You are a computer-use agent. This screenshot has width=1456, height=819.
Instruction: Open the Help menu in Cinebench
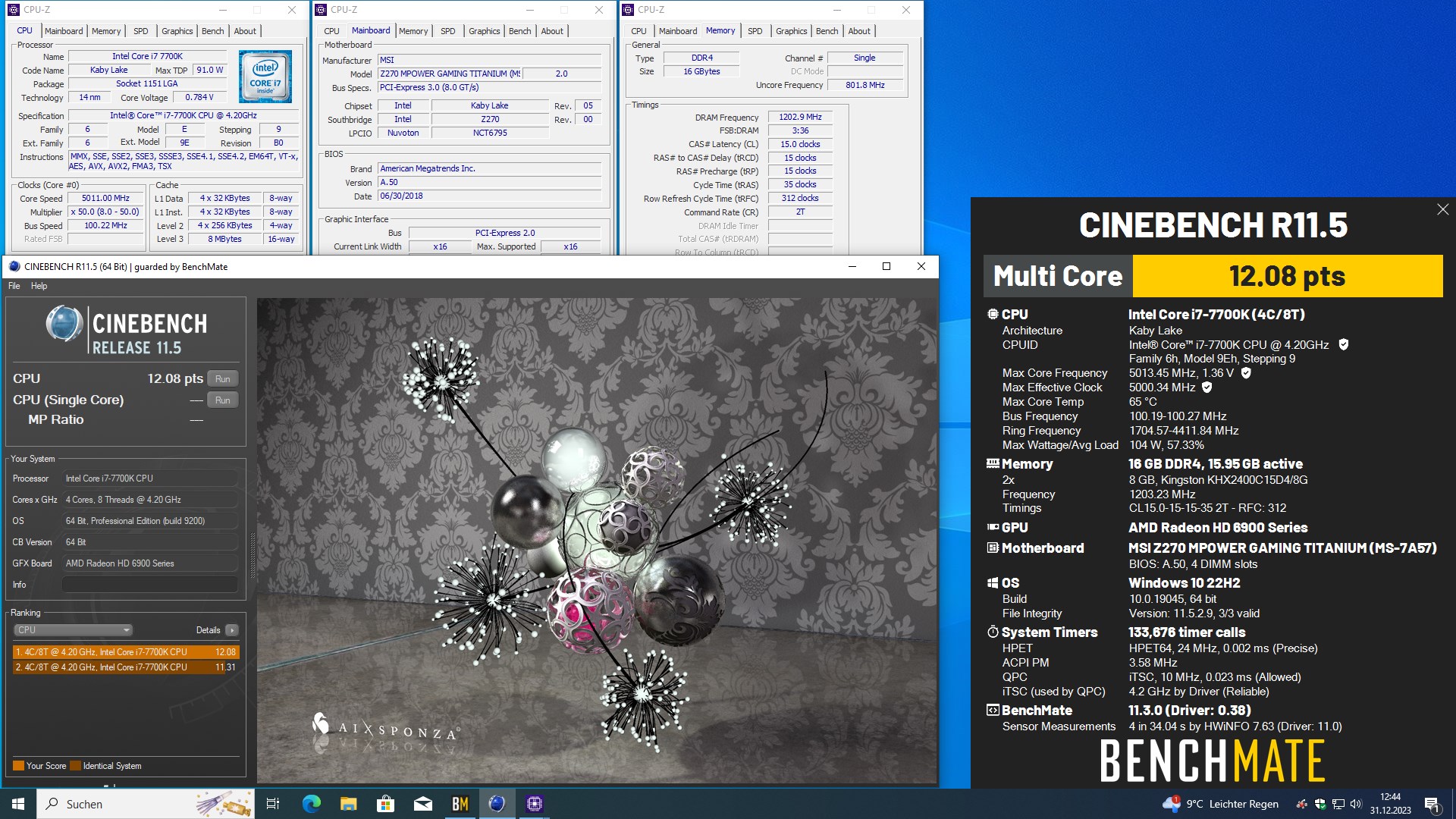[x=39, y=286]
